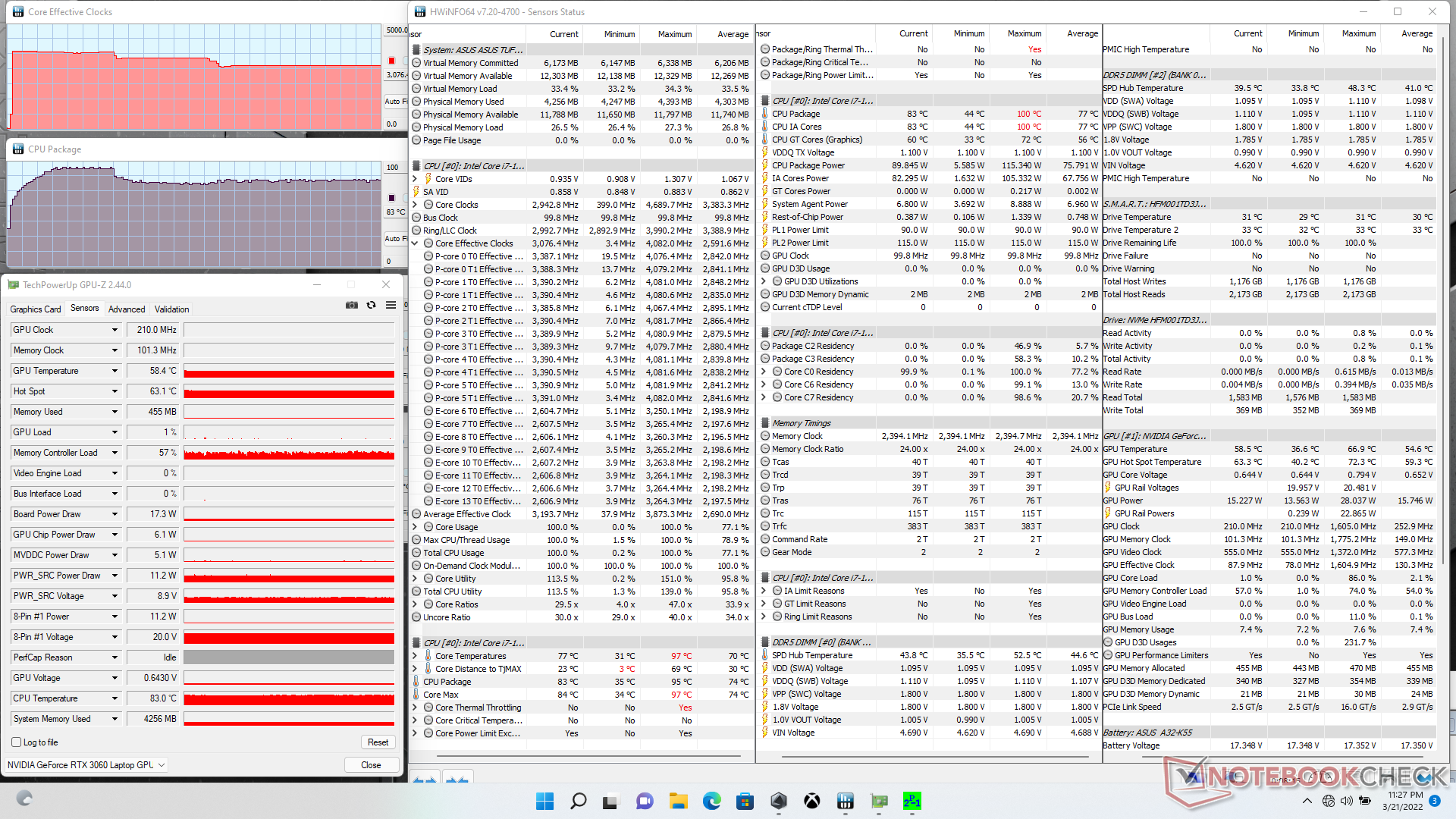The image size is (1456, 819).
Task: Switch to Prime95 in the taskbar
Action: coord(912,801)
